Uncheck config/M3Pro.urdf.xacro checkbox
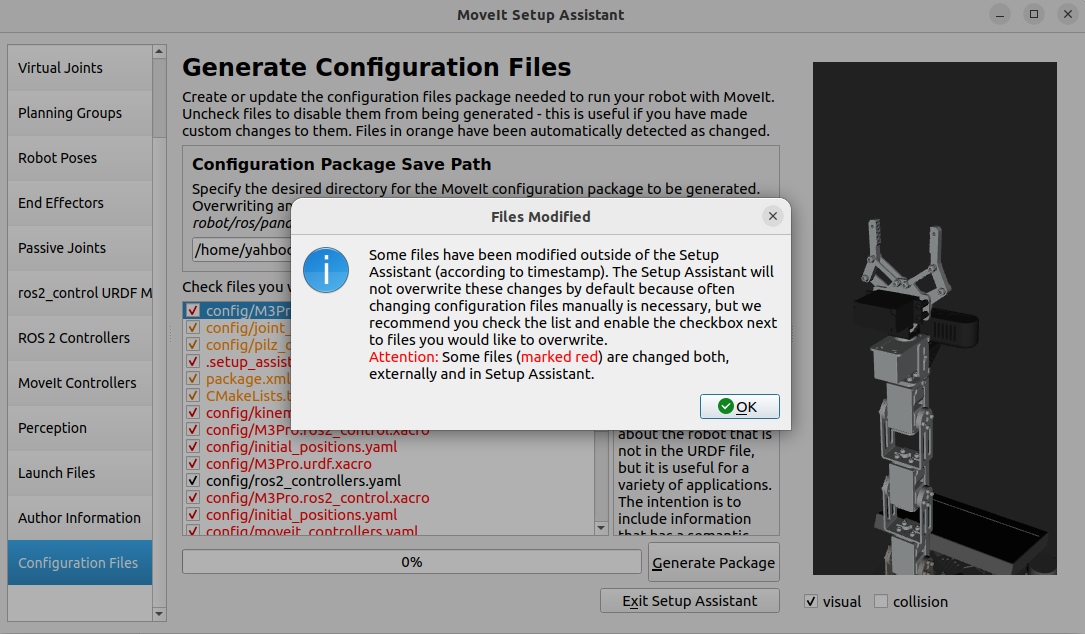Image resolution: width=1085 pixels, height=634 pixels. [x=193, y=464]
